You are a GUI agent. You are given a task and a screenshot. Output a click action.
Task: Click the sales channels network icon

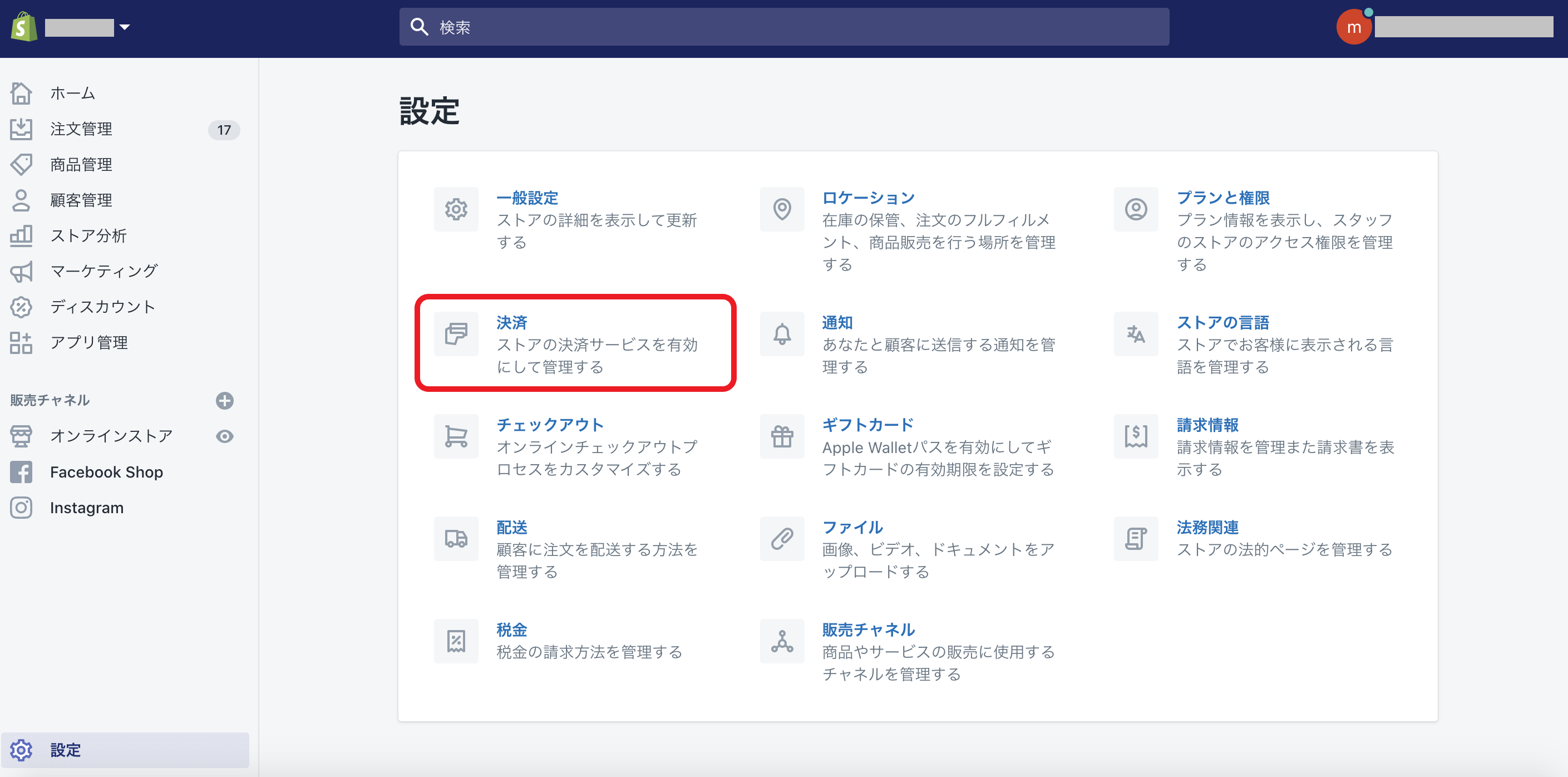[782, 641]
